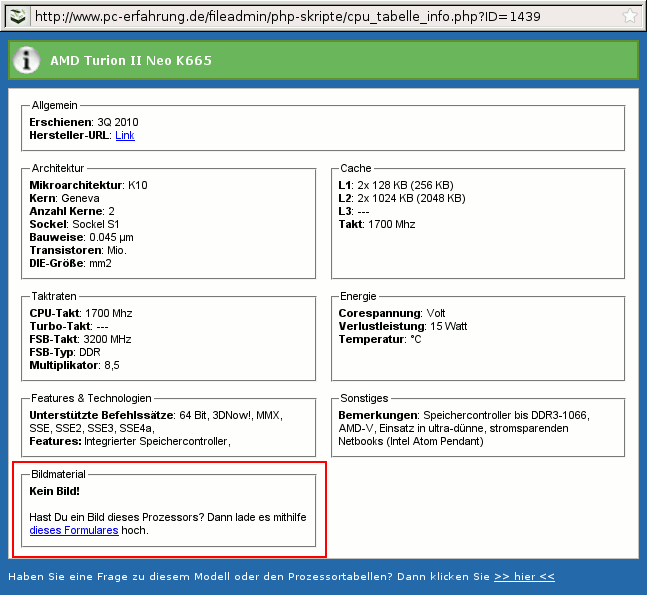Click the 'Verlustleistung' label in Energie
Image resolution: width=647 pixels, height=595 pixels.
click(380, 326)
